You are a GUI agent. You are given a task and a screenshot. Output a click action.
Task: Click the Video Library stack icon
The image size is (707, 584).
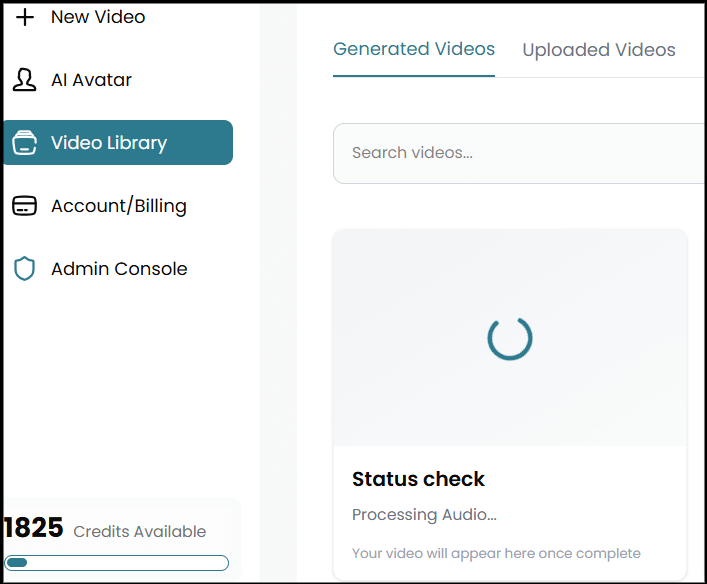tap(25, 143)
